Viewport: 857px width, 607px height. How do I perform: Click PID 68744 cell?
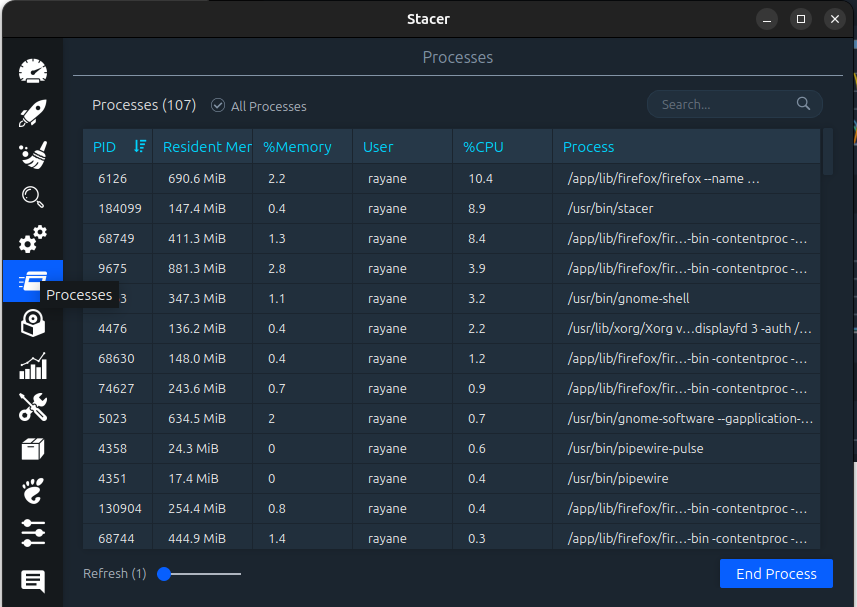click(x=116, y=539)
